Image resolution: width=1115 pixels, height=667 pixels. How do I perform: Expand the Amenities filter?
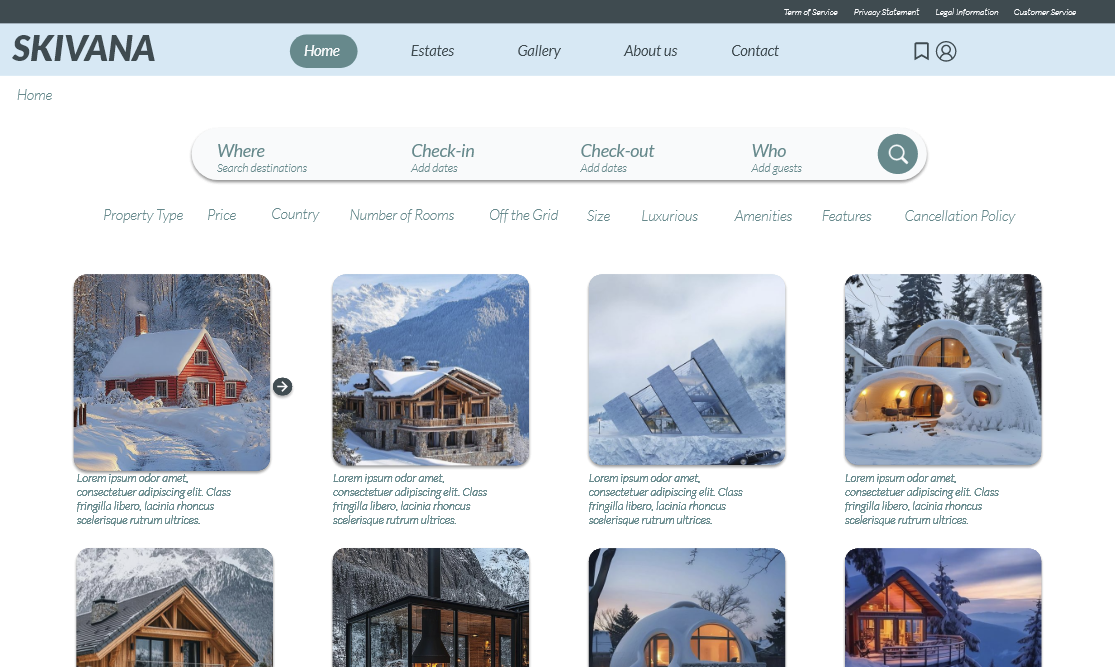tap(763, 216)
